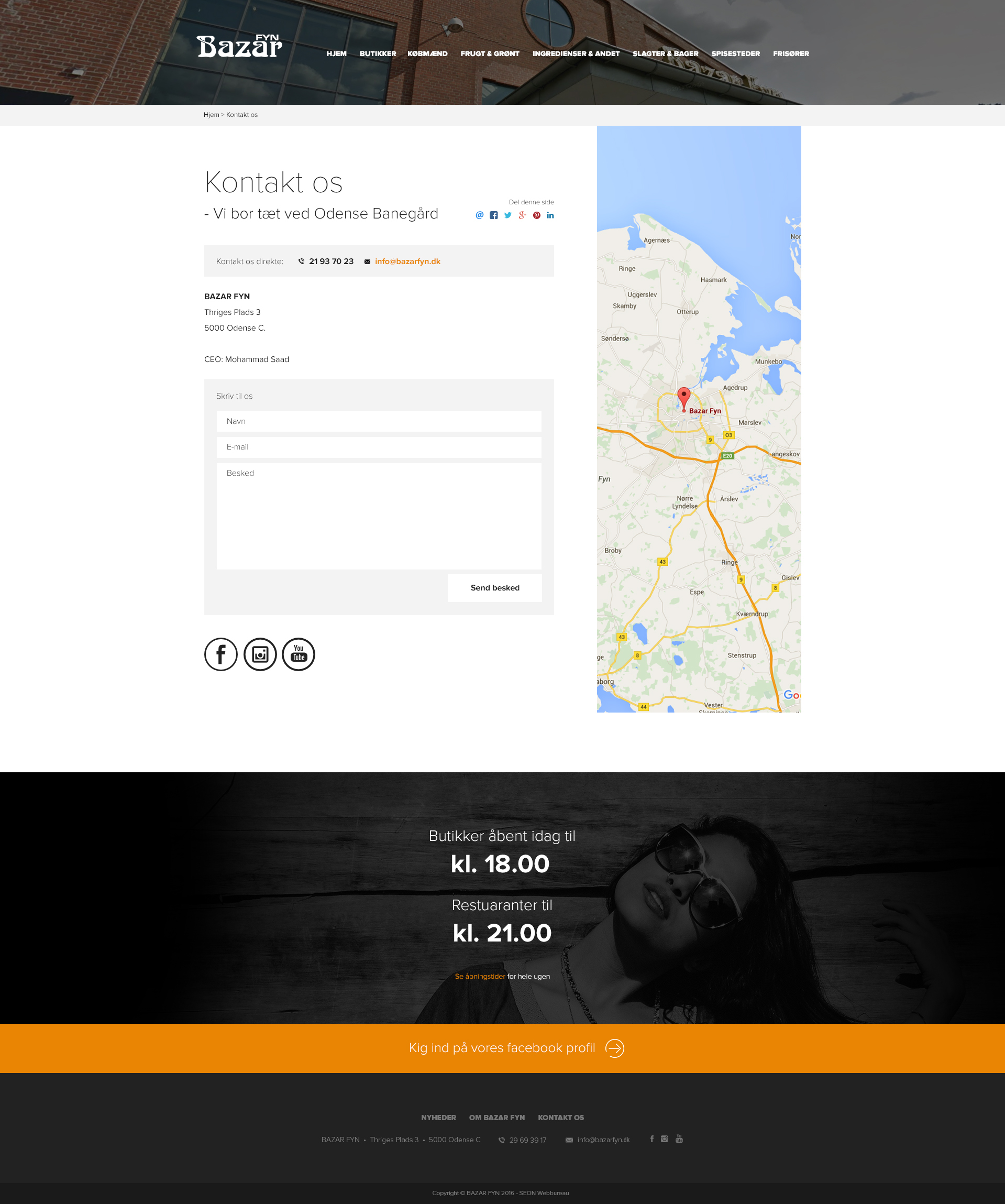Click the 5000 Odense C. address line

(235, 328)
